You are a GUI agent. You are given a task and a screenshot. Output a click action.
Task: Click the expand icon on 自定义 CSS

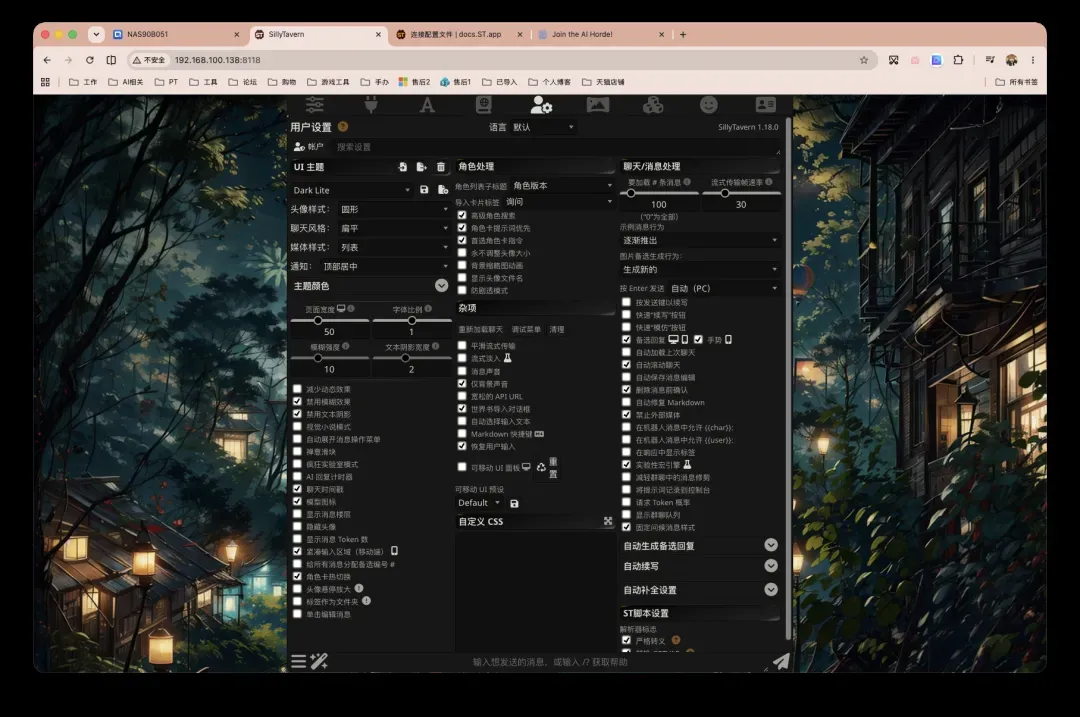[x=608, y=521]
